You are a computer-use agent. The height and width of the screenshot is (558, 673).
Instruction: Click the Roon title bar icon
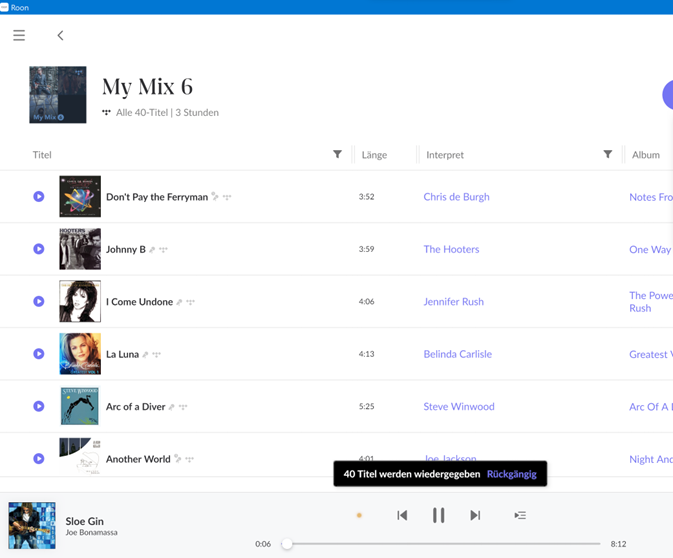click(4, 7)
